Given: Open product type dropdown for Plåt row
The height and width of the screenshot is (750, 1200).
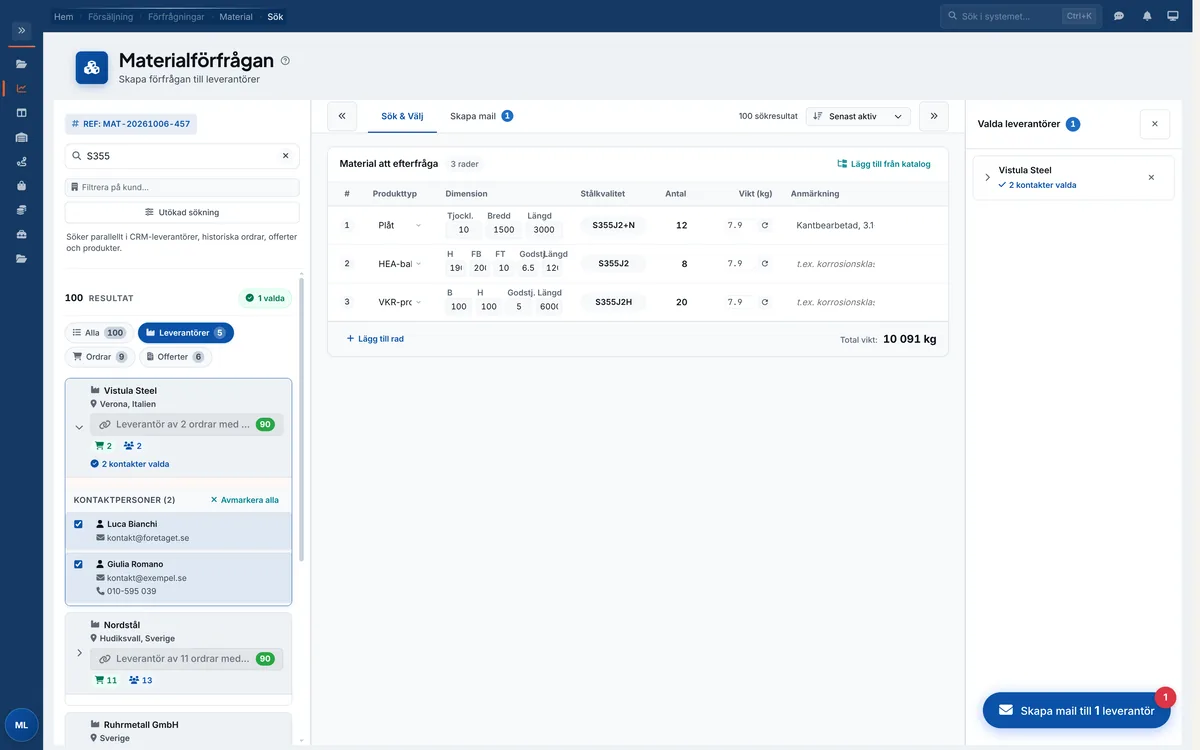Looking at the screenshot, I should [398, 225].
